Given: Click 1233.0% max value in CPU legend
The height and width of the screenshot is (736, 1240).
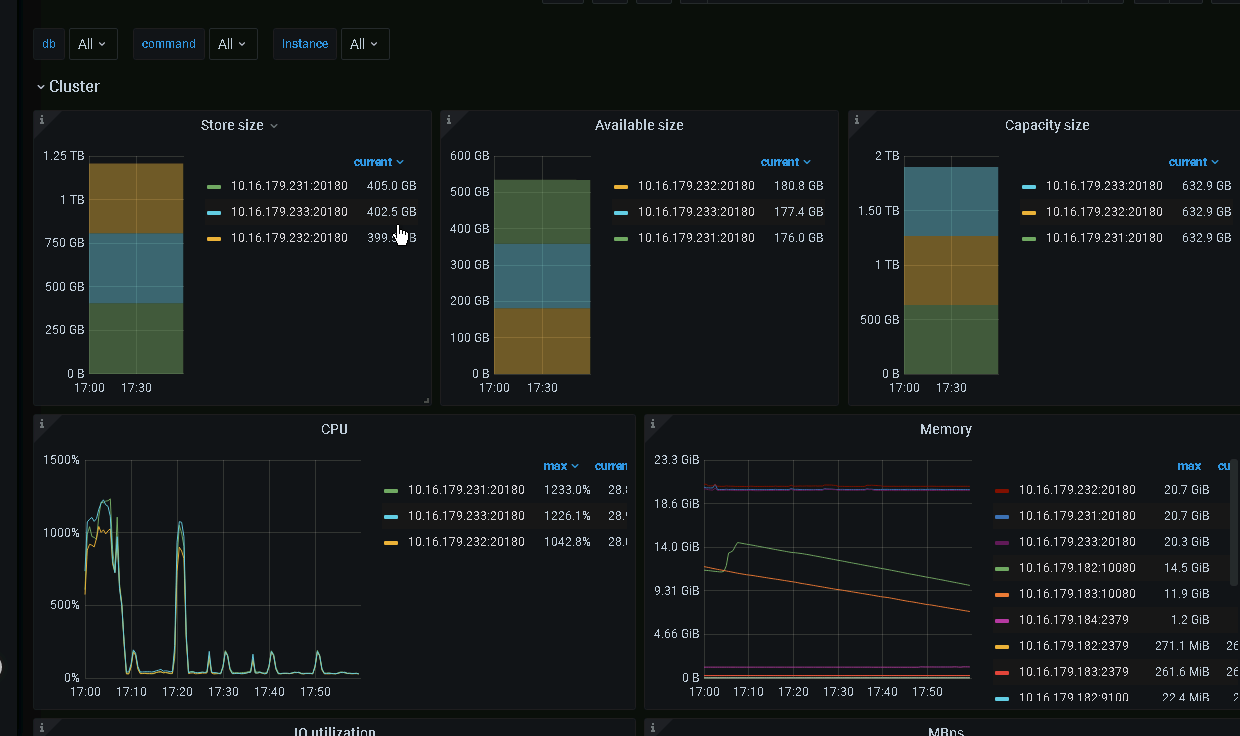Looking at the screenshot, I should point(568,490).
